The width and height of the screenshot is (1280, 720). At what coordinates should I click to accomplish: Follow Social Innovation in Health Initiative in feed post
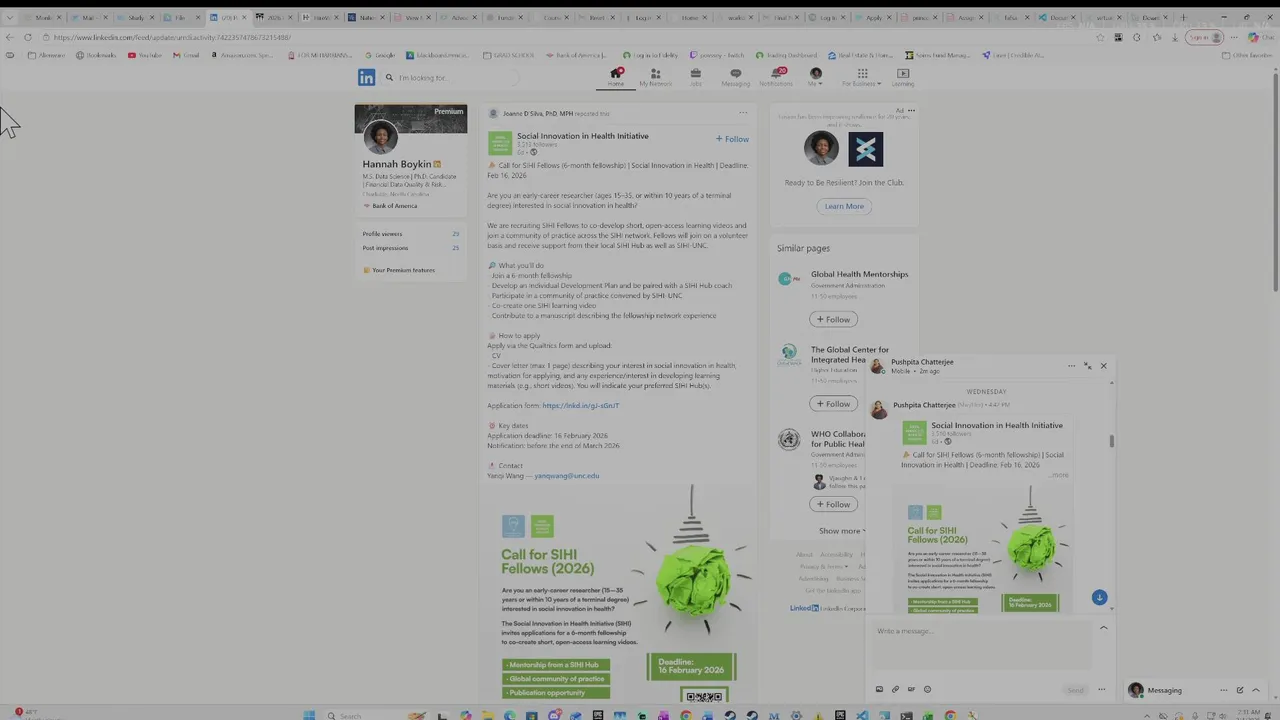click(x=732, y=139)
